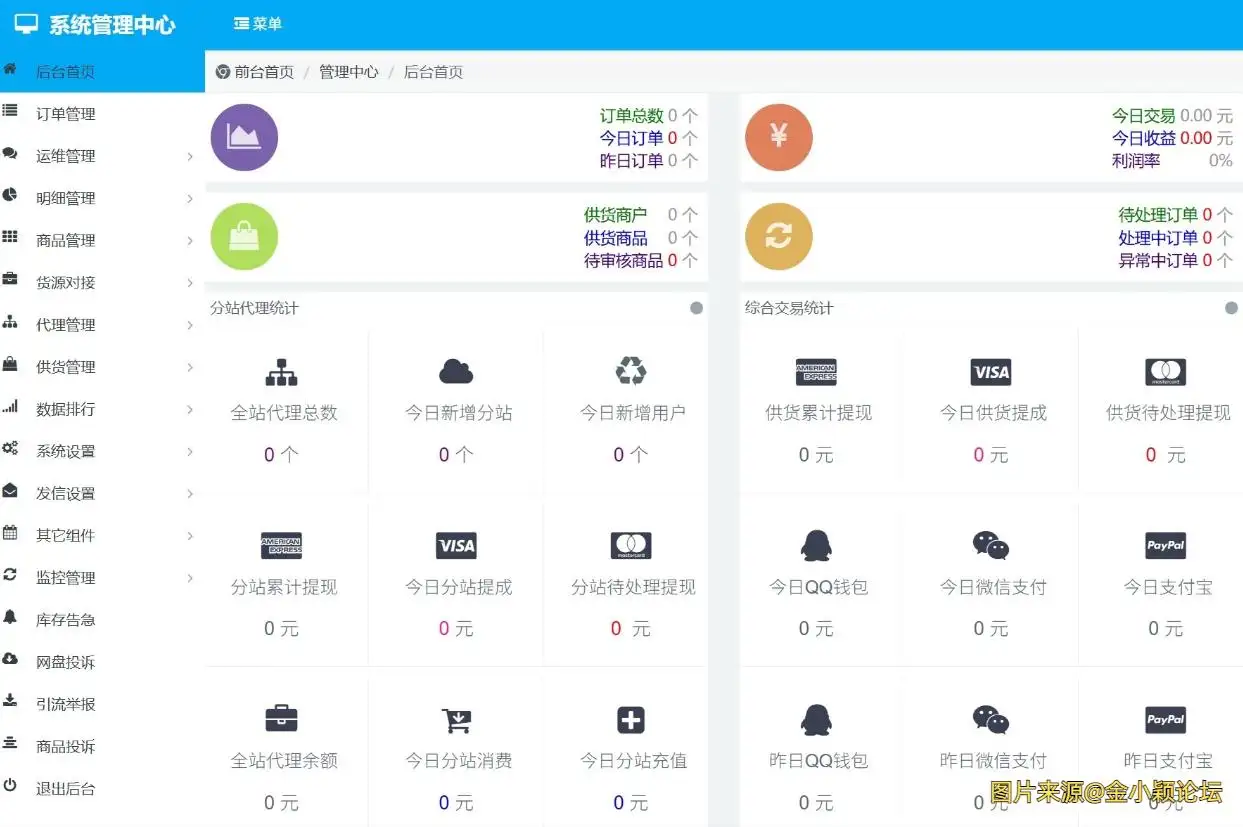The image size is (1243, 827).
Task: Open 库存告急 in the sidebar
Action: tap(66, 620)
